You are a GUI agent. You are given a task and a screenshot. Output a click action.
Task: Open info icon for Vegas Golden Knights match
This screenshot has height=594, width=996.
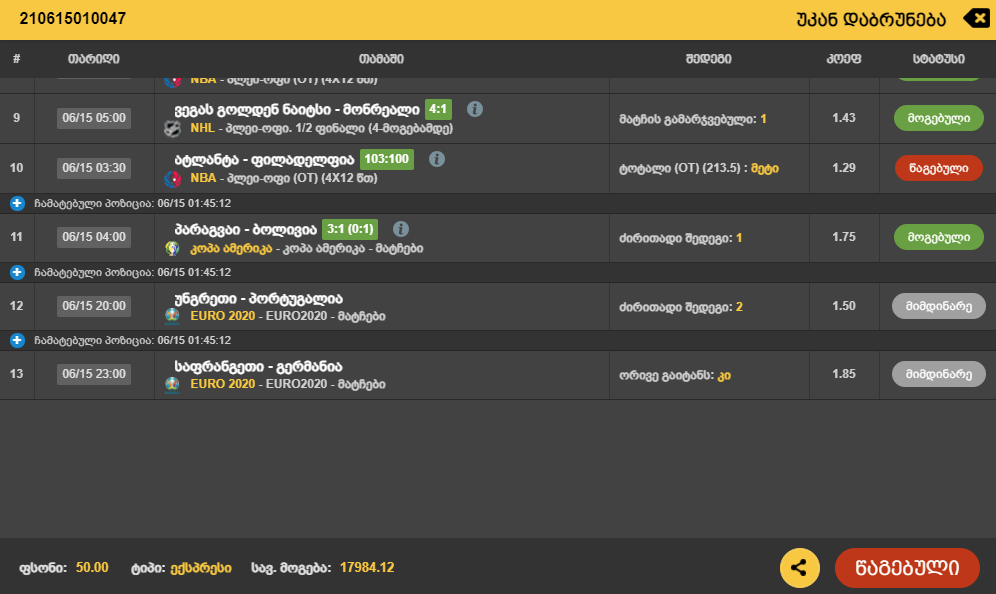click(474, 109)
